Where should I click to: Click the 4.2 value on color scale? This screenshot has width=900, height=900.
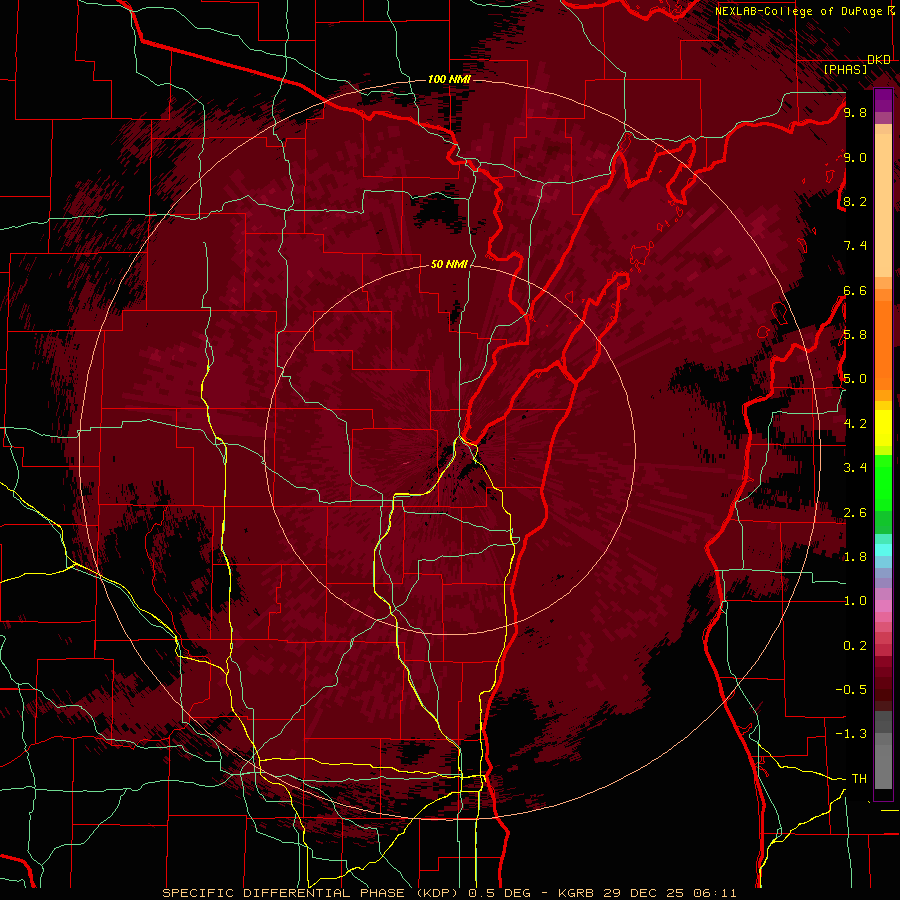(855, 424)
